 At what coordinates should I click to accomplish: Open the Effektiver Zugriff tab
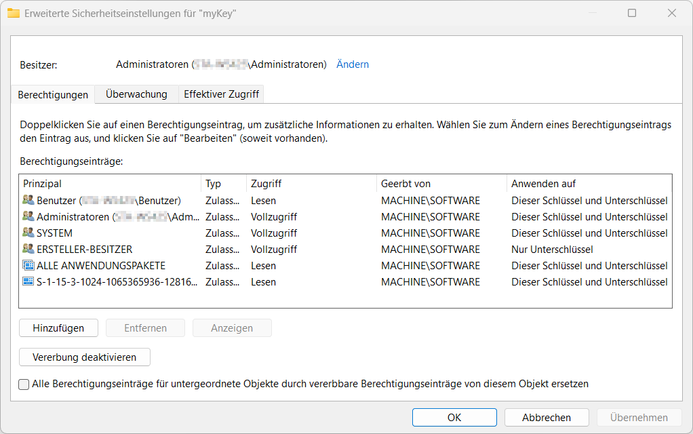click(220, 94)
